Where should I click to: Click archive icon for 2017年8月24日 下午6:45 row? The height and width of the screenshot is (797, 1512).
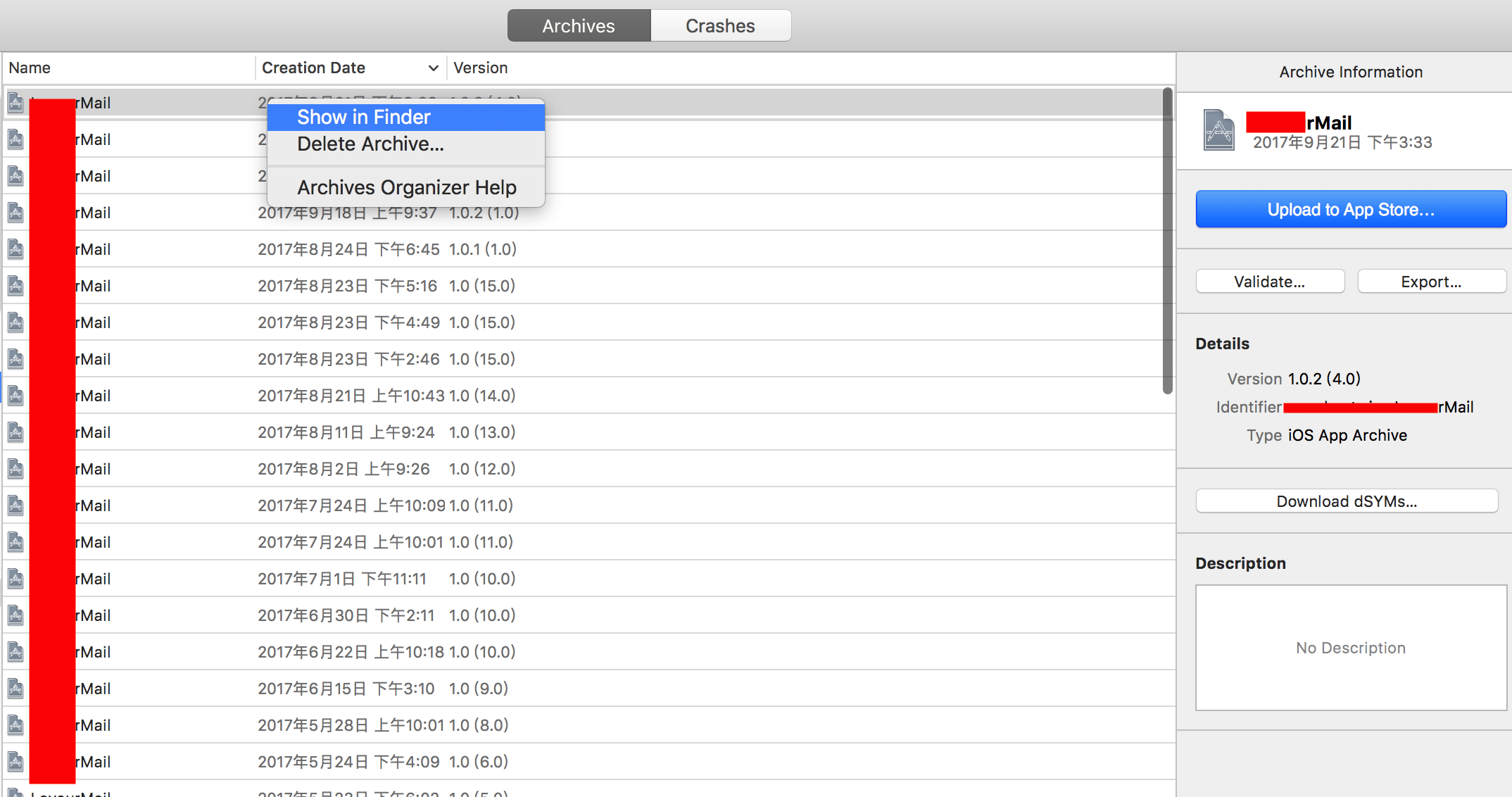pyautogui.click(x=15, y=249)
